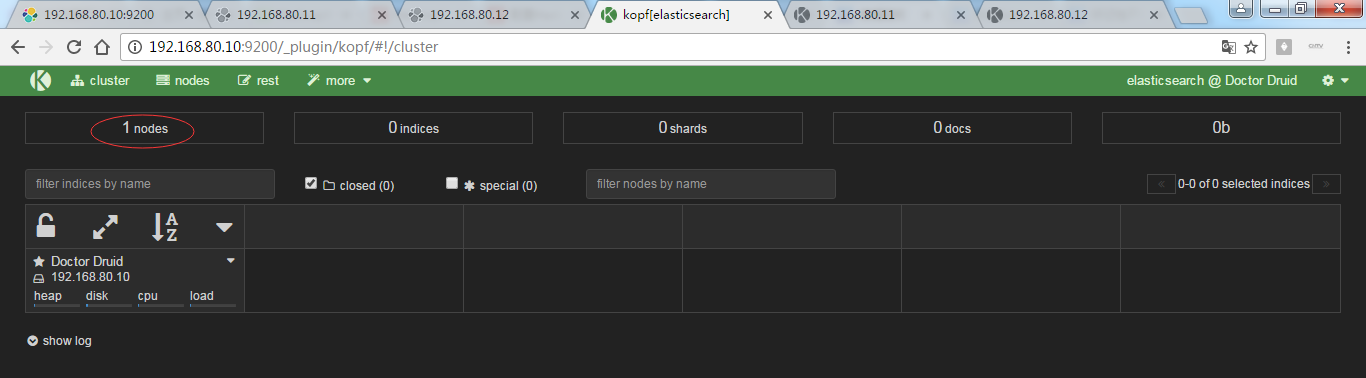Screen dimensions: 1366x378
Task: Open a new browser tab
Action: tap(1190, 15)
